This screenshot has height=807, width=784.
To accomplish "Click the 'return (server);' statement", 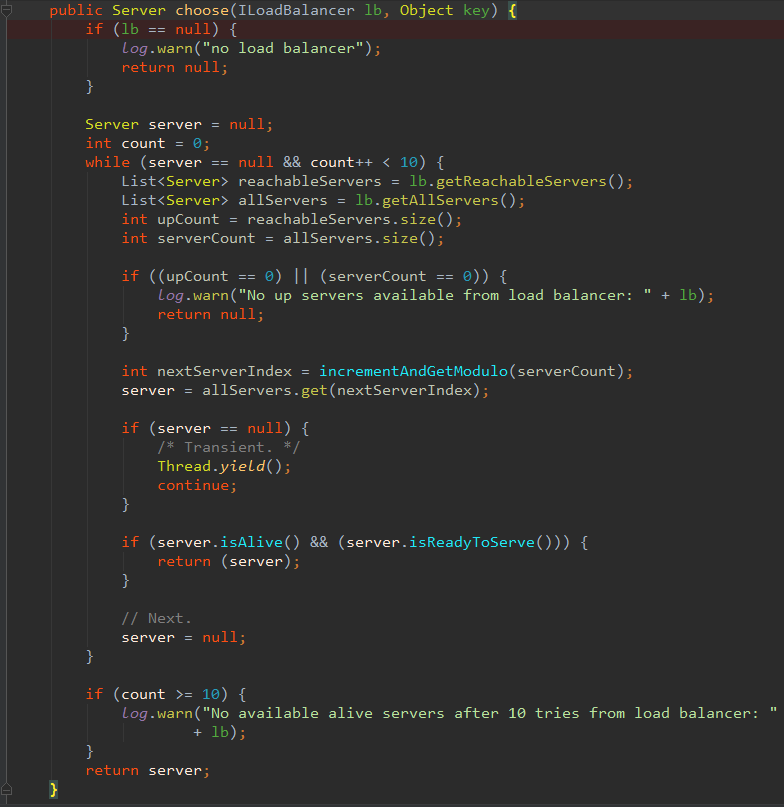I will [228, 562].
